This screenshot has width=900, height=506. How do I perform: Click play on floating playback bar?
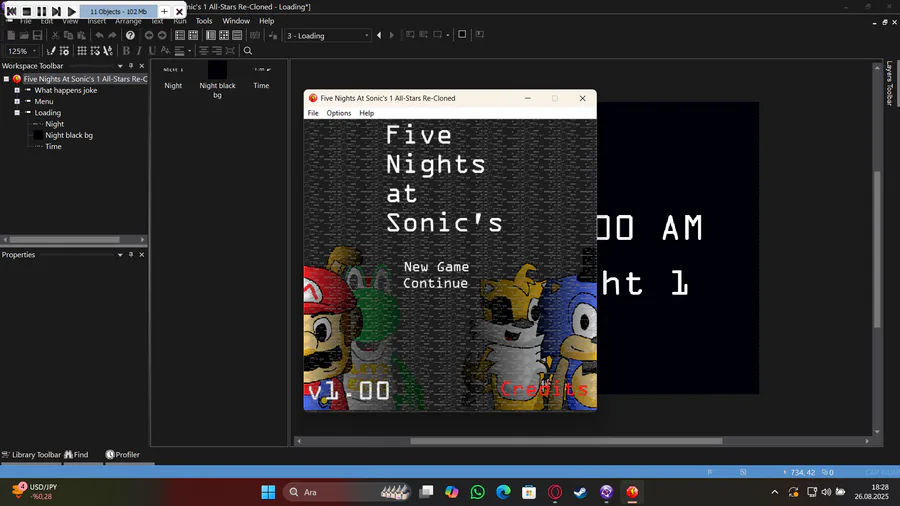point(72,11)
